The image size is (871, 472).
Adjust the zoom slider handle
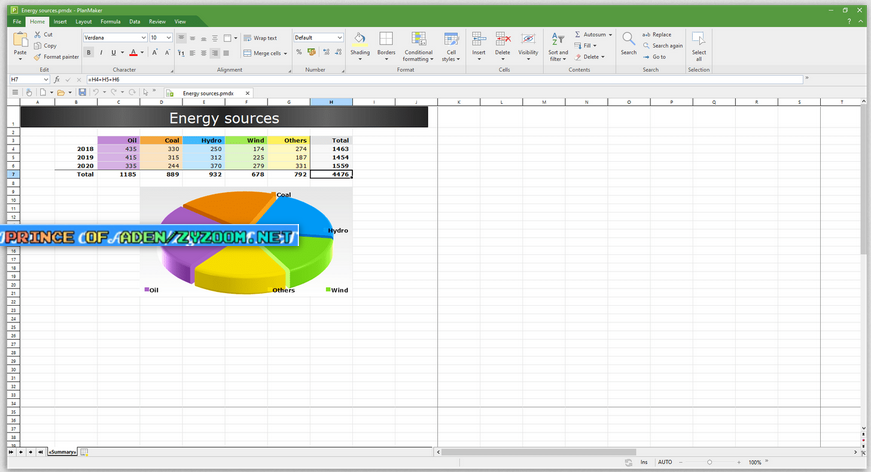coord(709,462)
